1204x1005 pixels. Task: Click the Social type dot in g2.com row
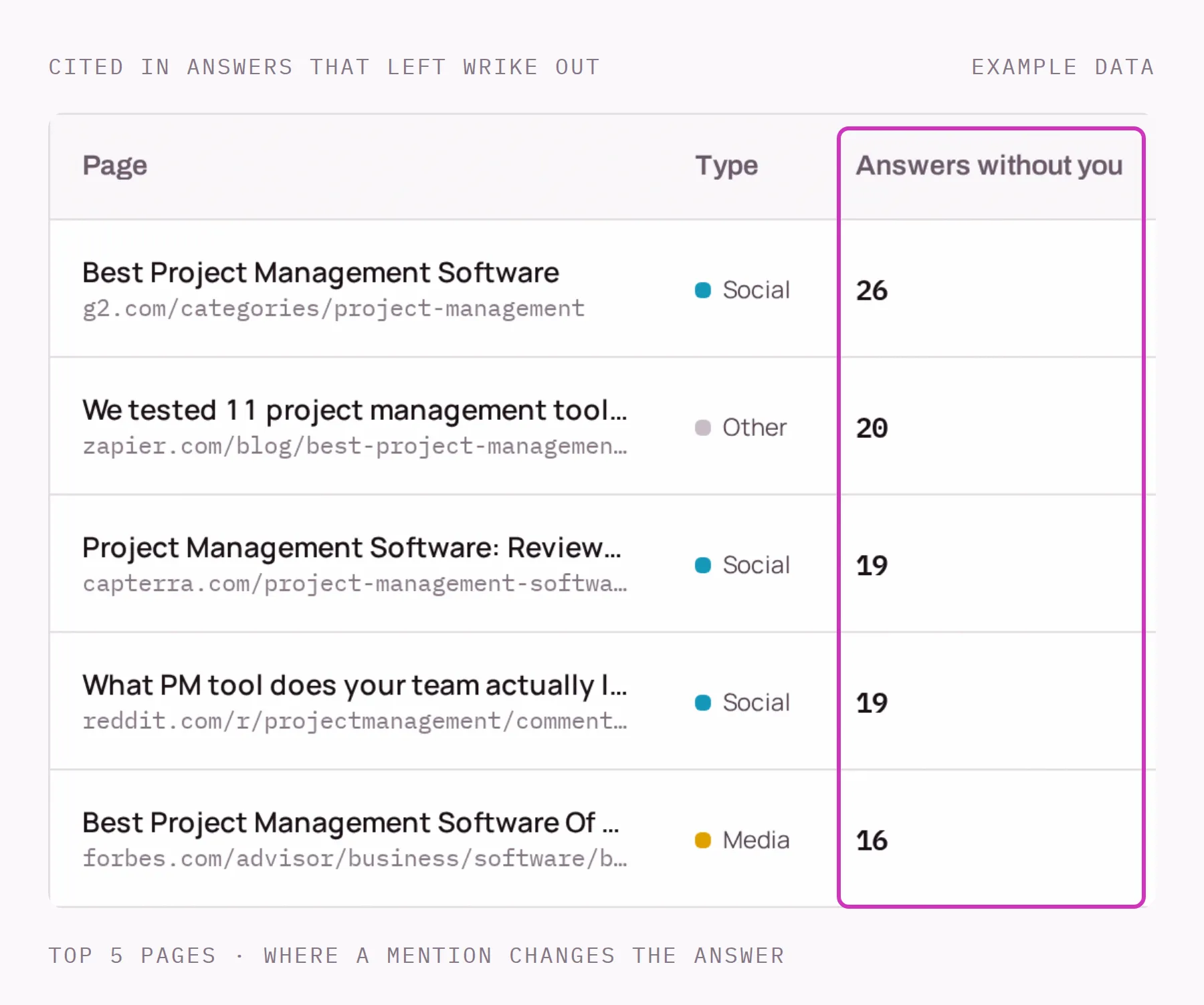[x=703, y=290]
